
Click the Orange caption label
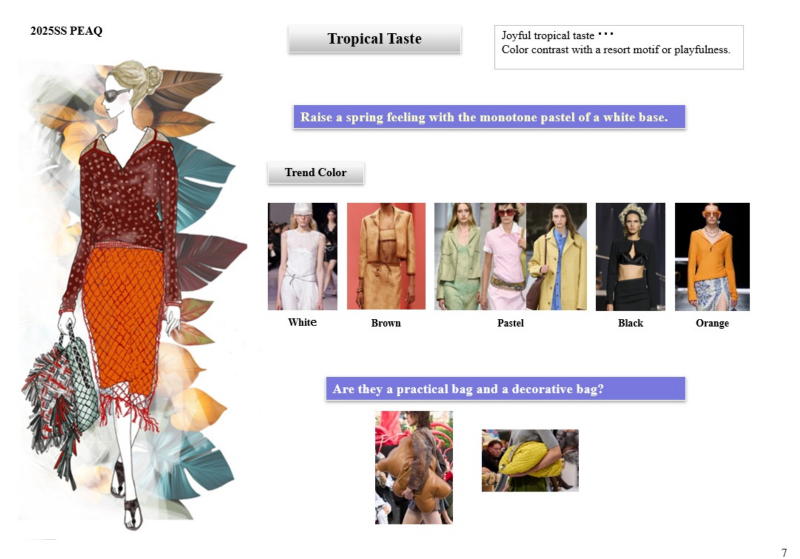[712, 323]
